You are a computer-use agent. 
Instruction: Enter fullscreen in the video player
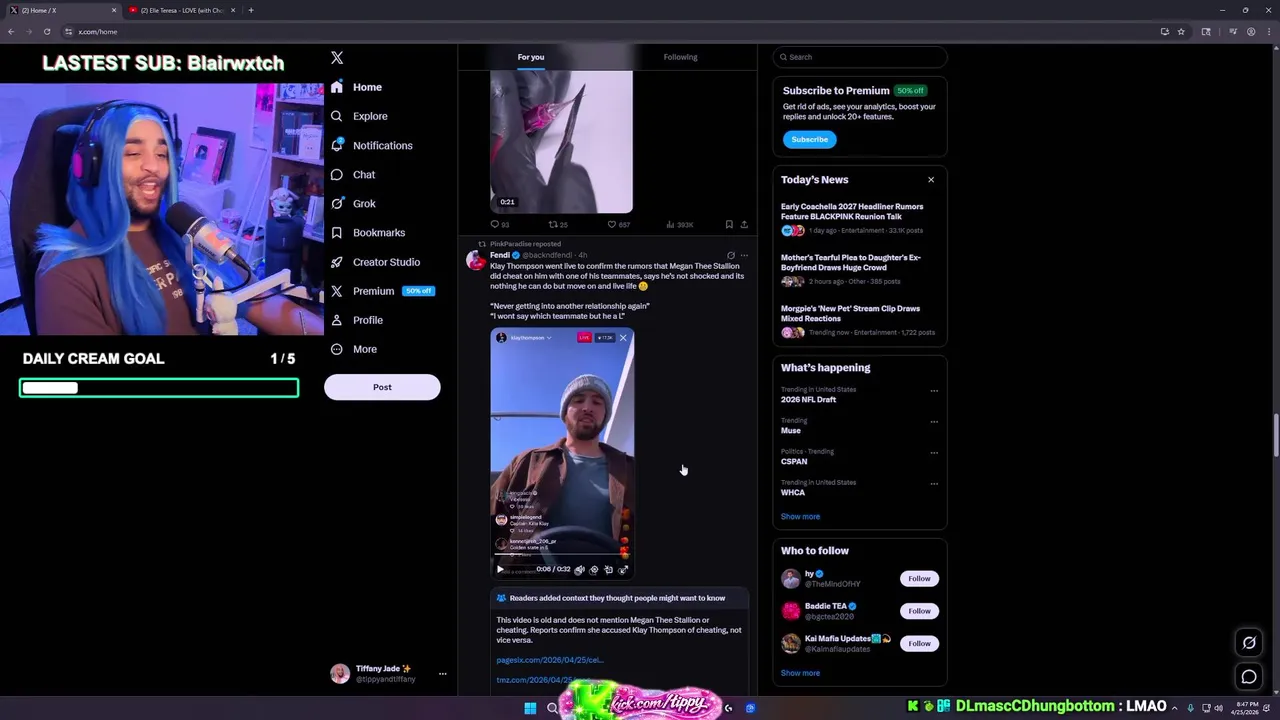pyautogui.click(x=623, y=569)
